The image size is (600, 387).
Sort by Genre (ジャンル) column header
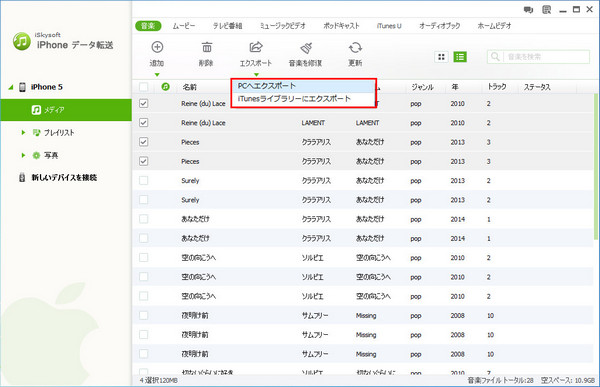coord(422,87)
